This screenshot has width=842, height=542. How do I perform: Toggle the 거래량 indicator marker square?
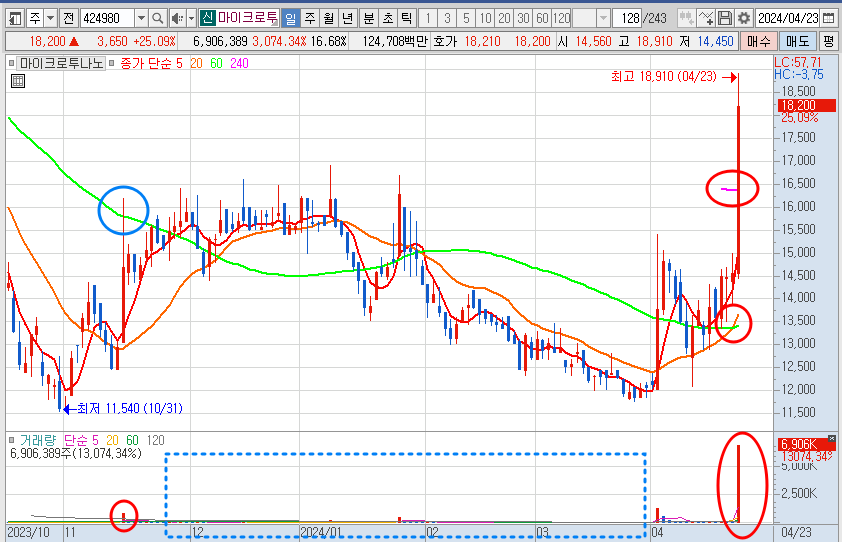(x=12, y=440)
